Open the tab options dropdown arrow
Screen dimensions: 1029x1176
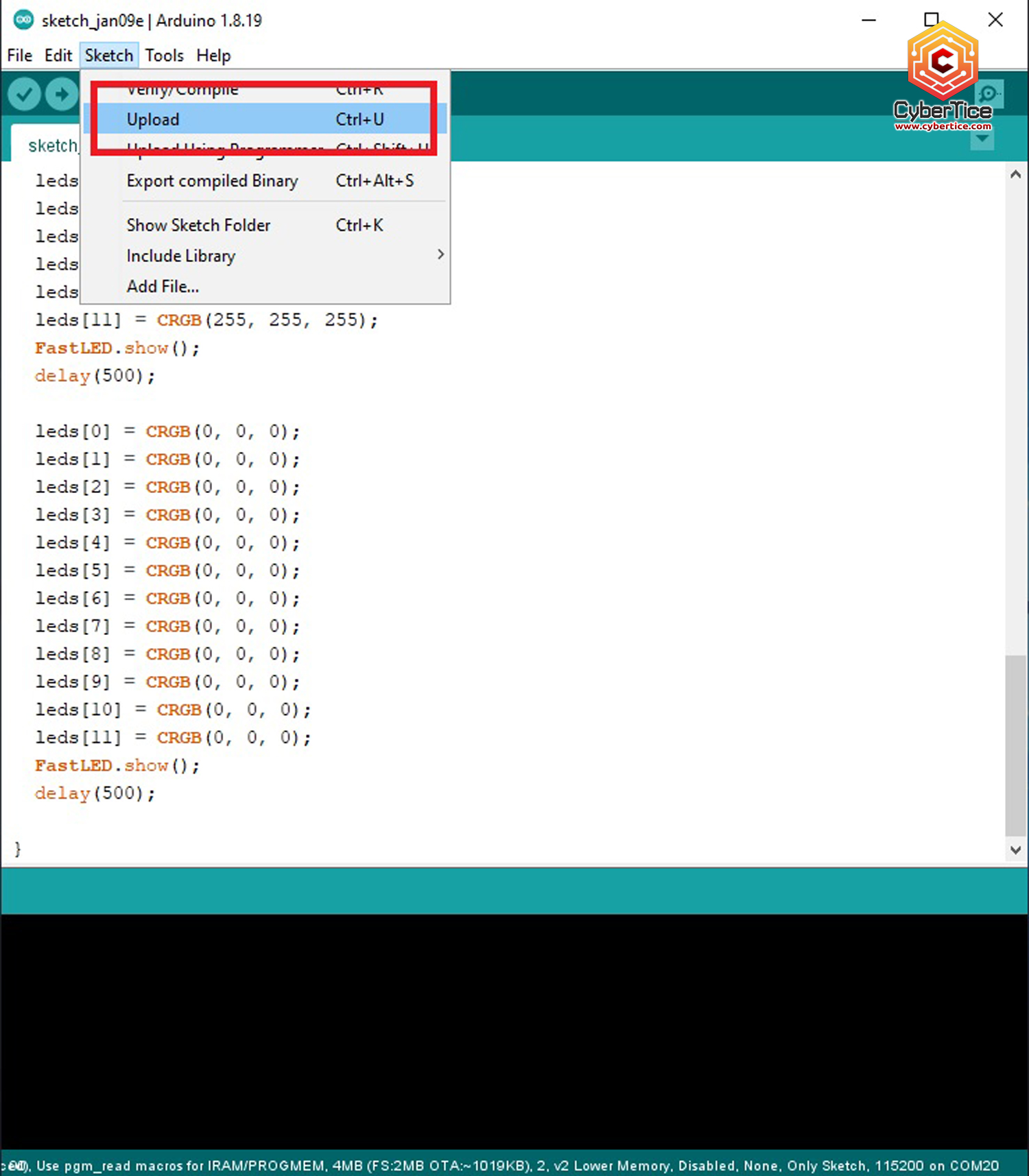coord(982,139)
